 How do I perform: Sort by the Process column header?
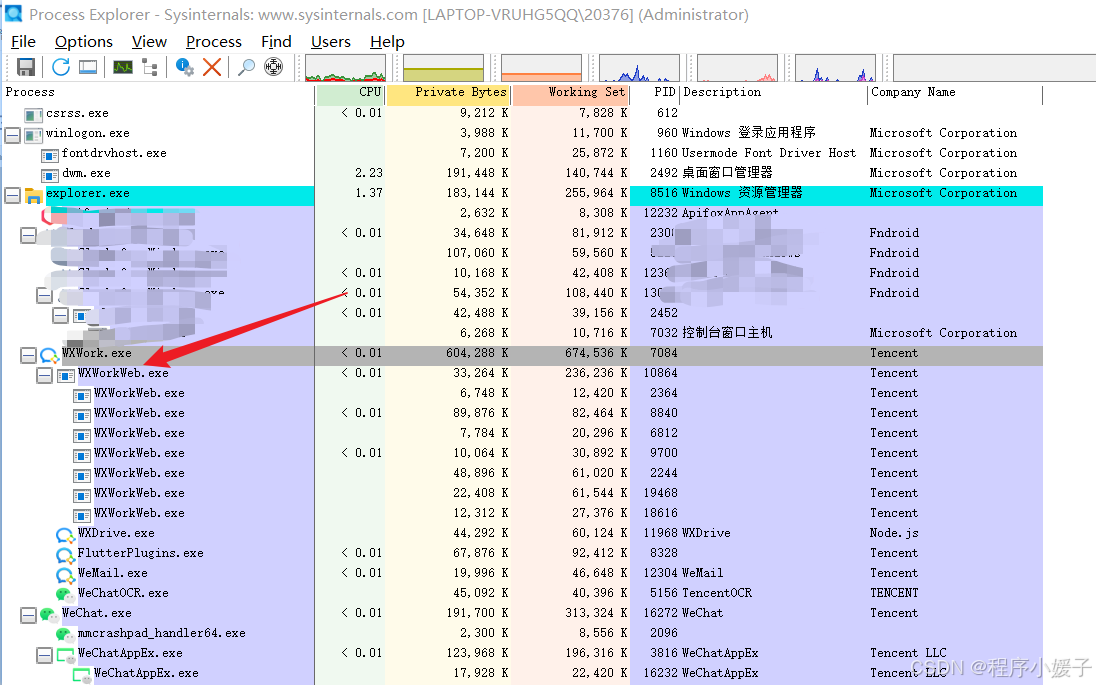pos(159,92)
